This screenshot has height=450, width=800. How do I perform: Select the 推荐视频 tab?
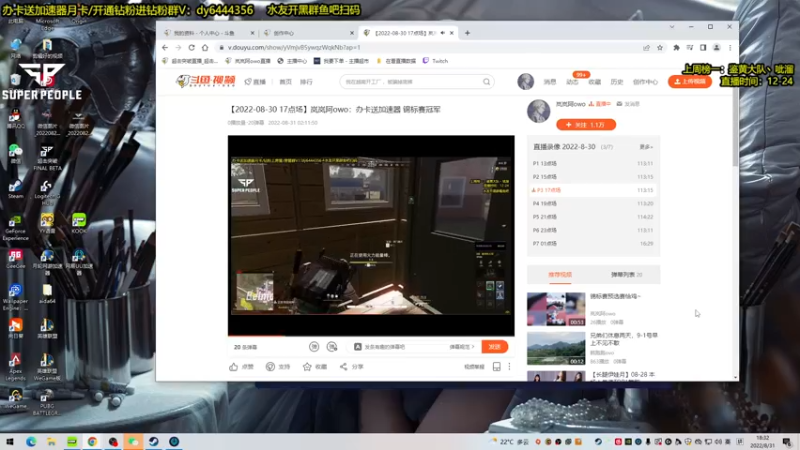tap(560, 274)
